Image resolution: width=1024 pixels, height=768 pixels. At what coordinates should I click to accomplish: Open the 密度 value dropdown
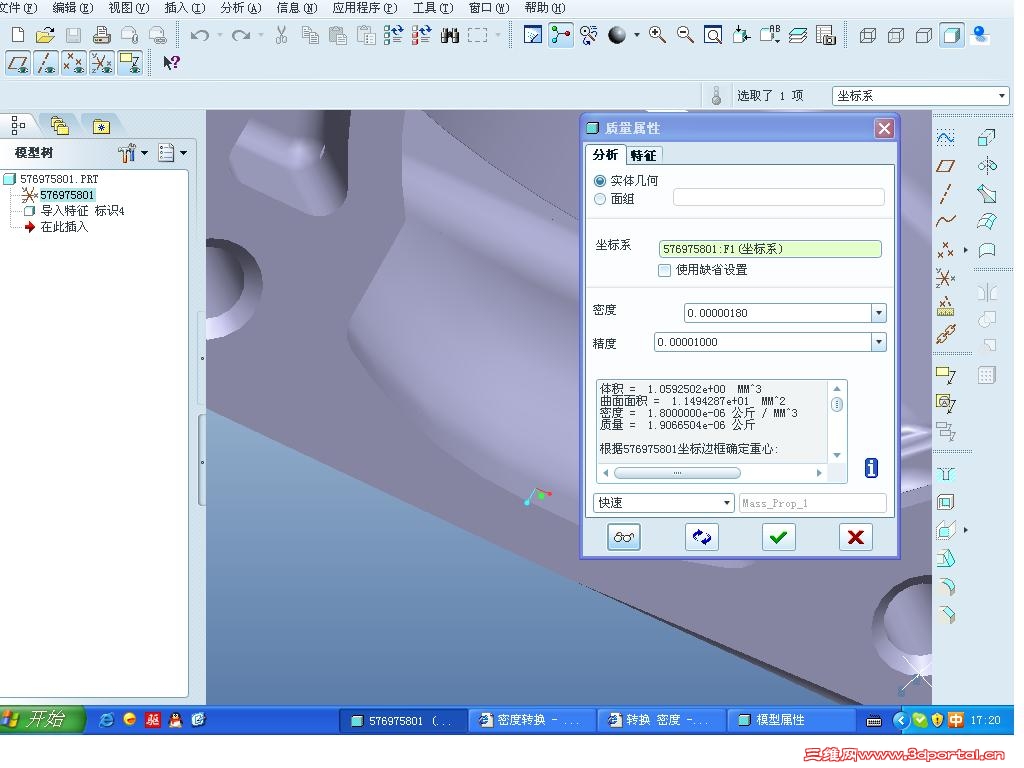878,313
